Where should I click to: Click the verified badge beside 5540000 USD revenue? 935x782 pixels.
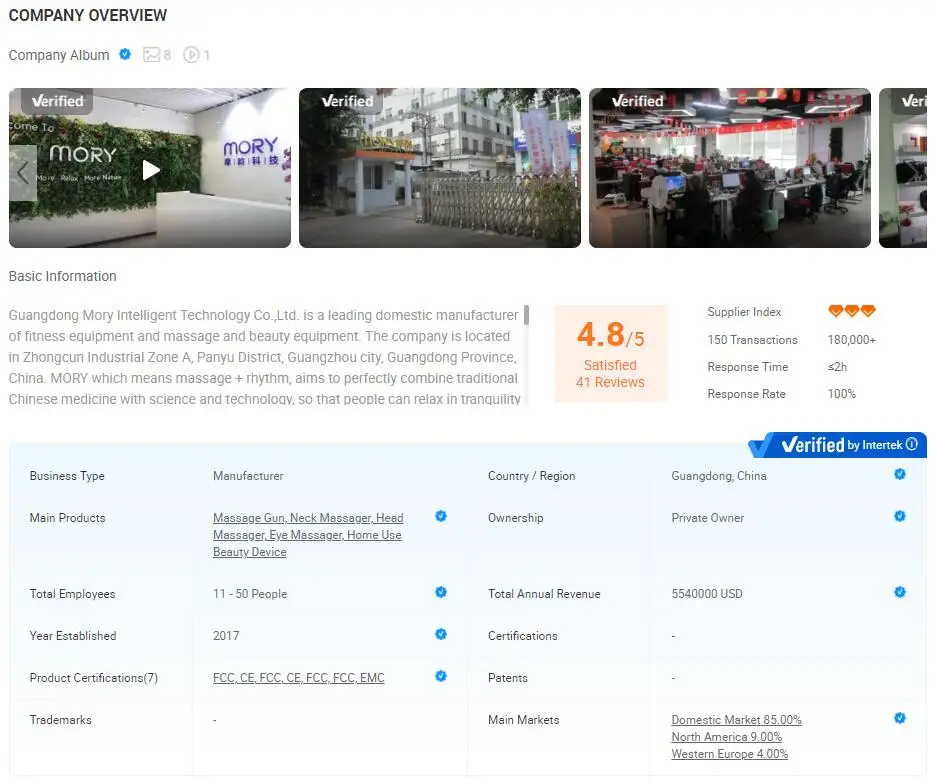tap(900, 592)
